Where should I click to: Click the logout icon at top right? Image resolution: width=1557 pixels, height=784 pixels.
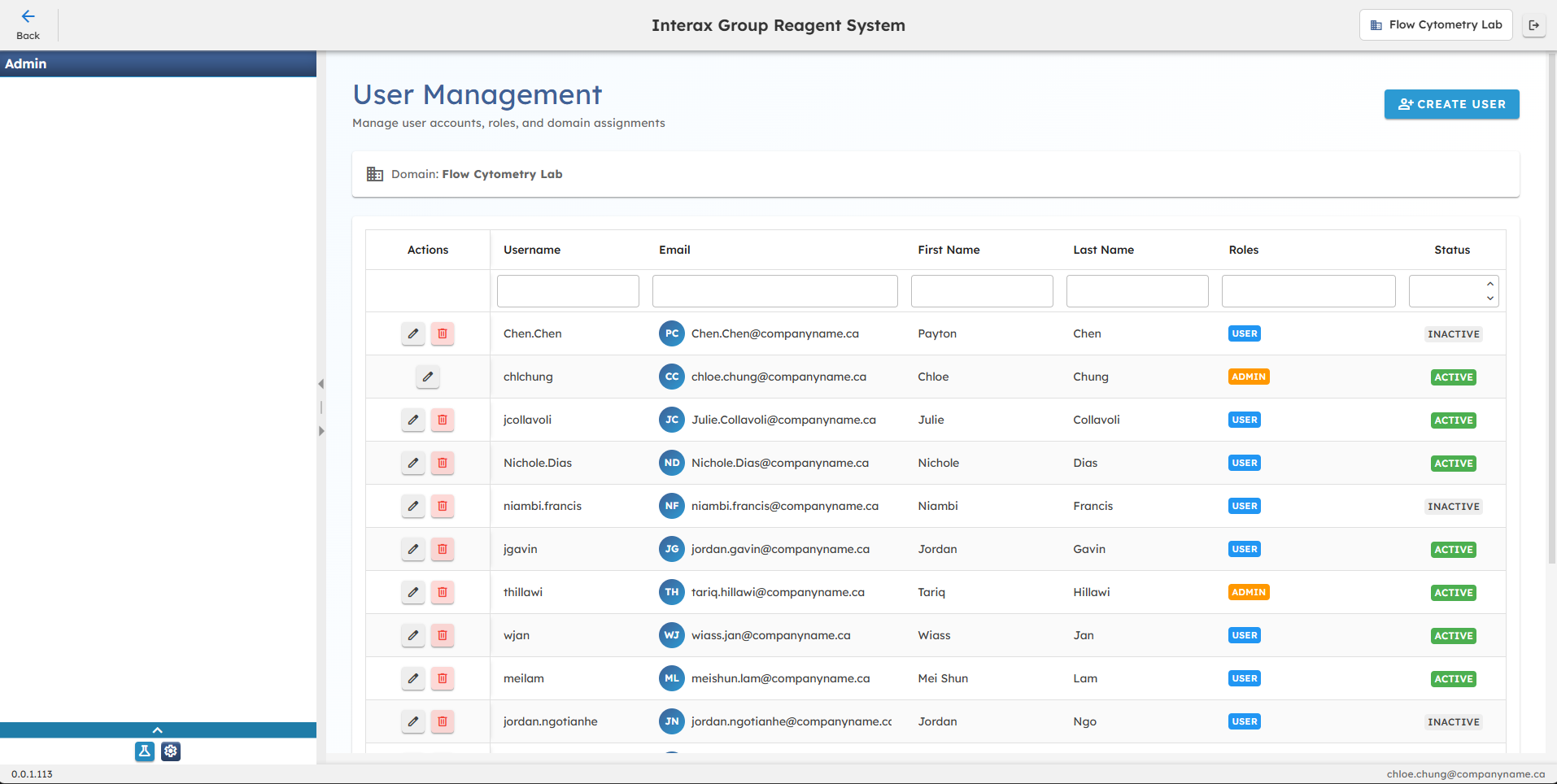click(1535, 24)
